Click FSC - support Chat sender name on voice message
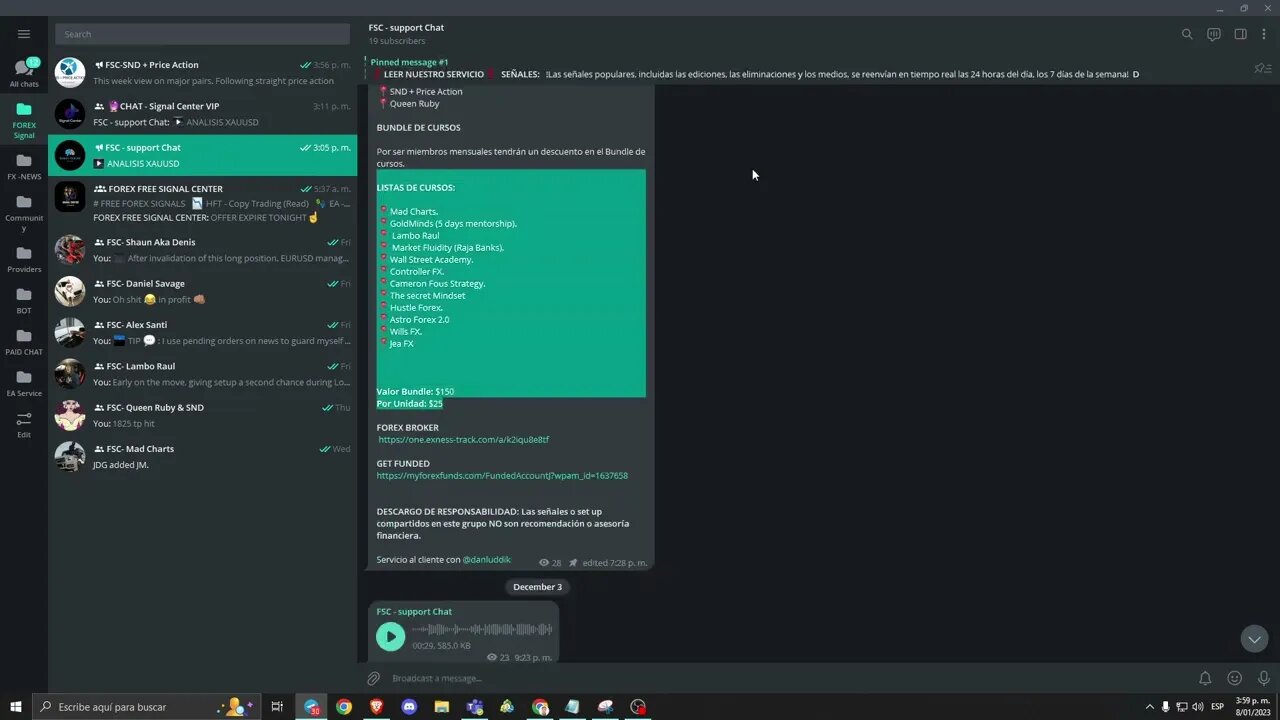This screenshot has width=1280, height=720. 414,611
